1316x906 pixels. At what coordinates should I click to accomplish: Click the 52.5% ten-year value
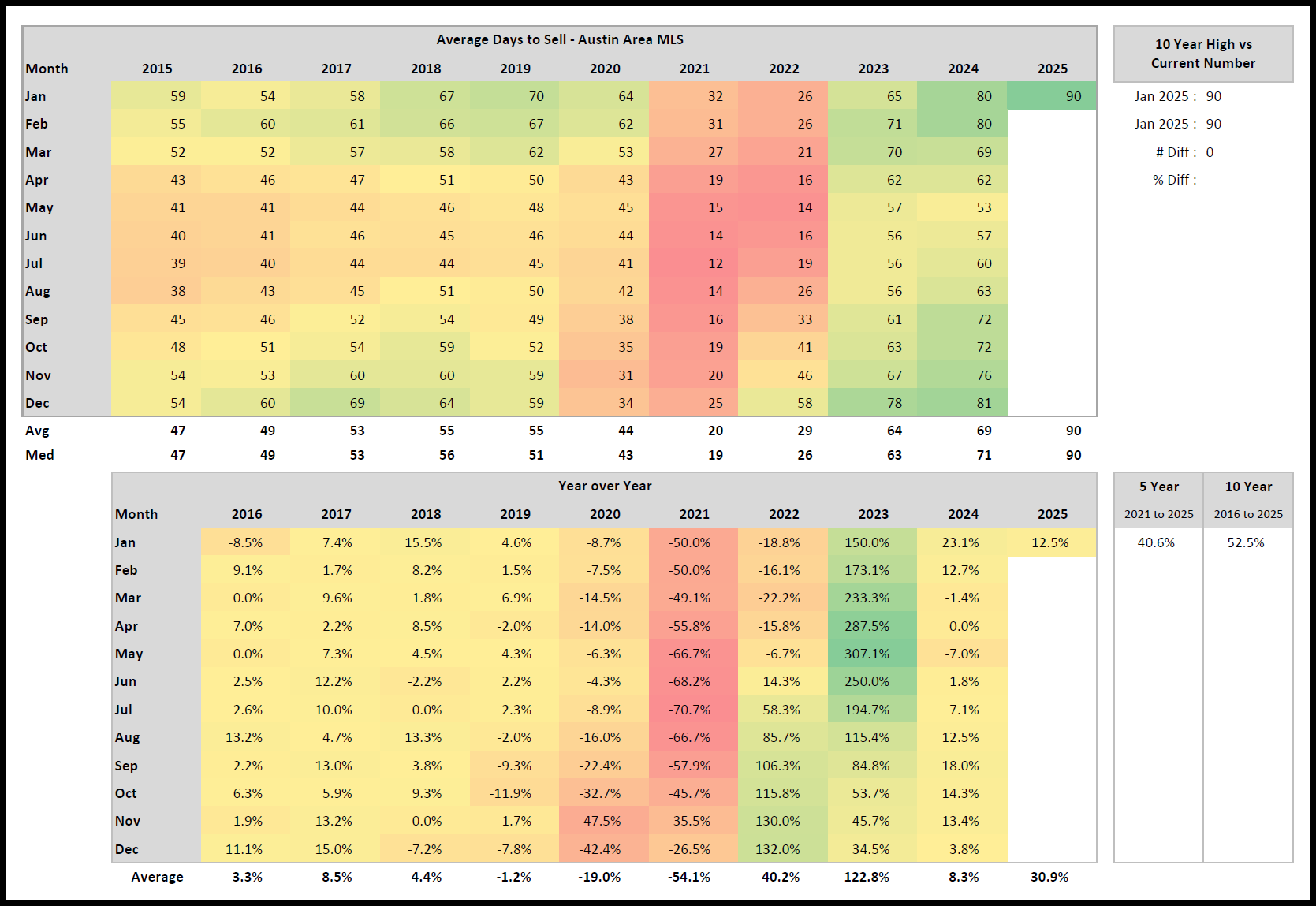[x=1245, y=542]
